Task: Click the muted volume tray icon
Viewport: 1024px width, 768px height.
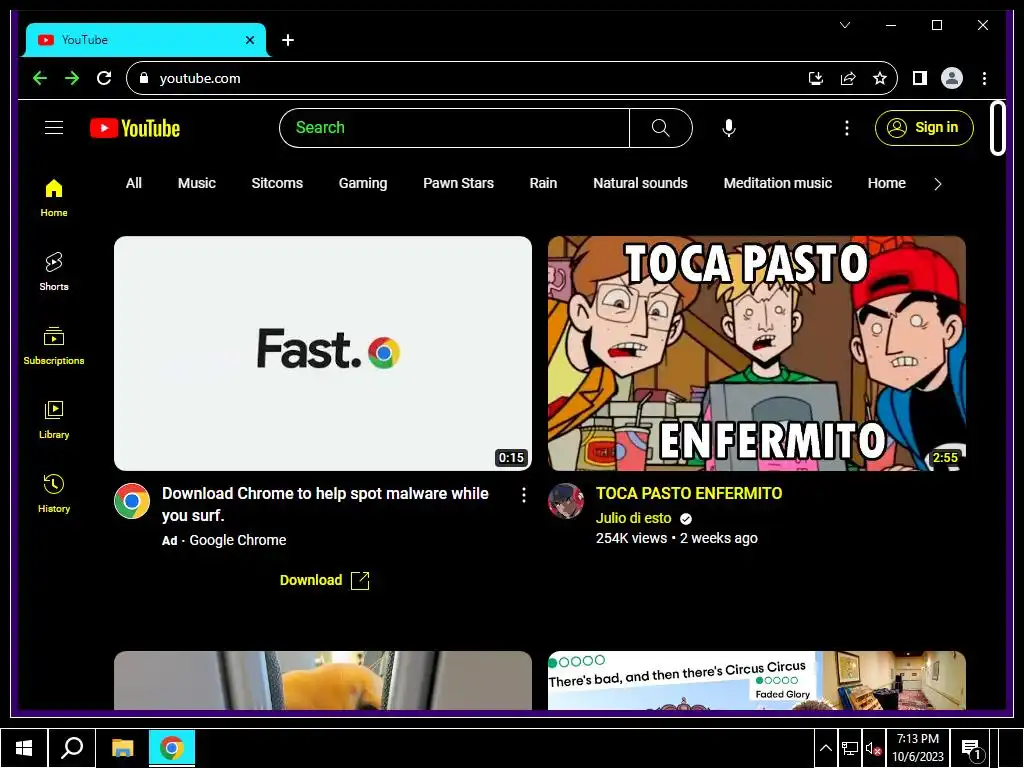Action: coord(873,748)
